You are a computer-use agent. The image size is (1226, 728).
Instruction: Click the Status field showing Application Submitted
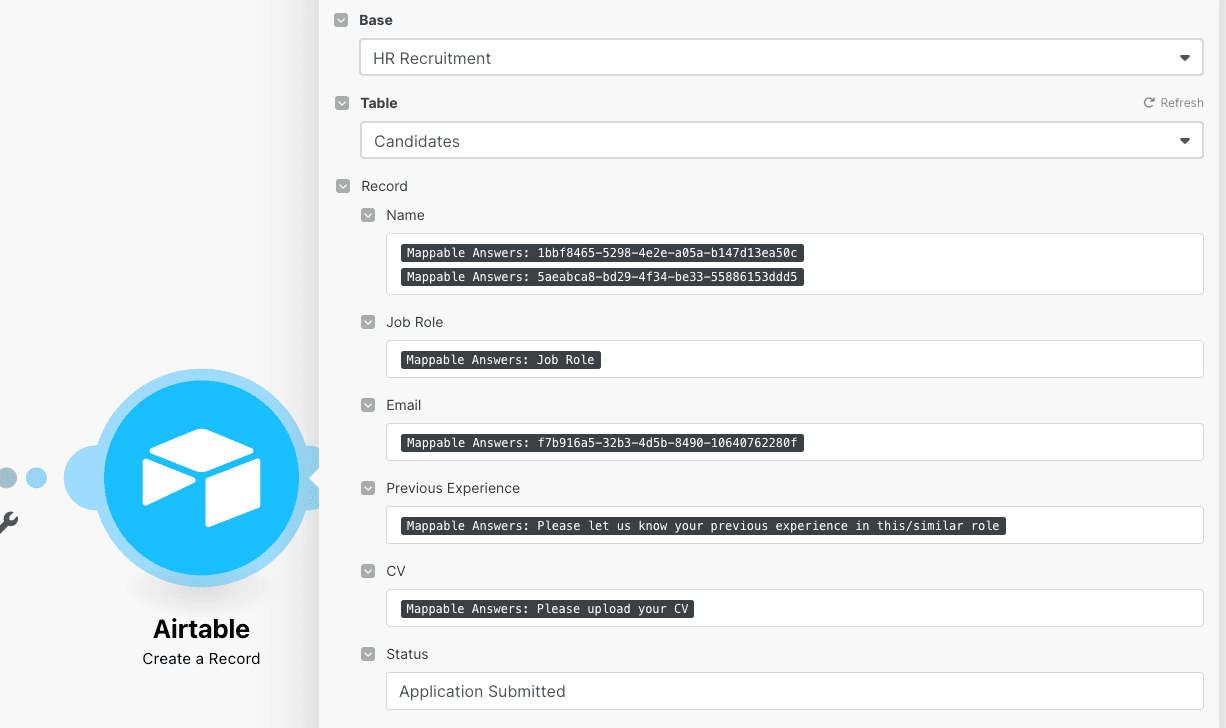[795, 691]
